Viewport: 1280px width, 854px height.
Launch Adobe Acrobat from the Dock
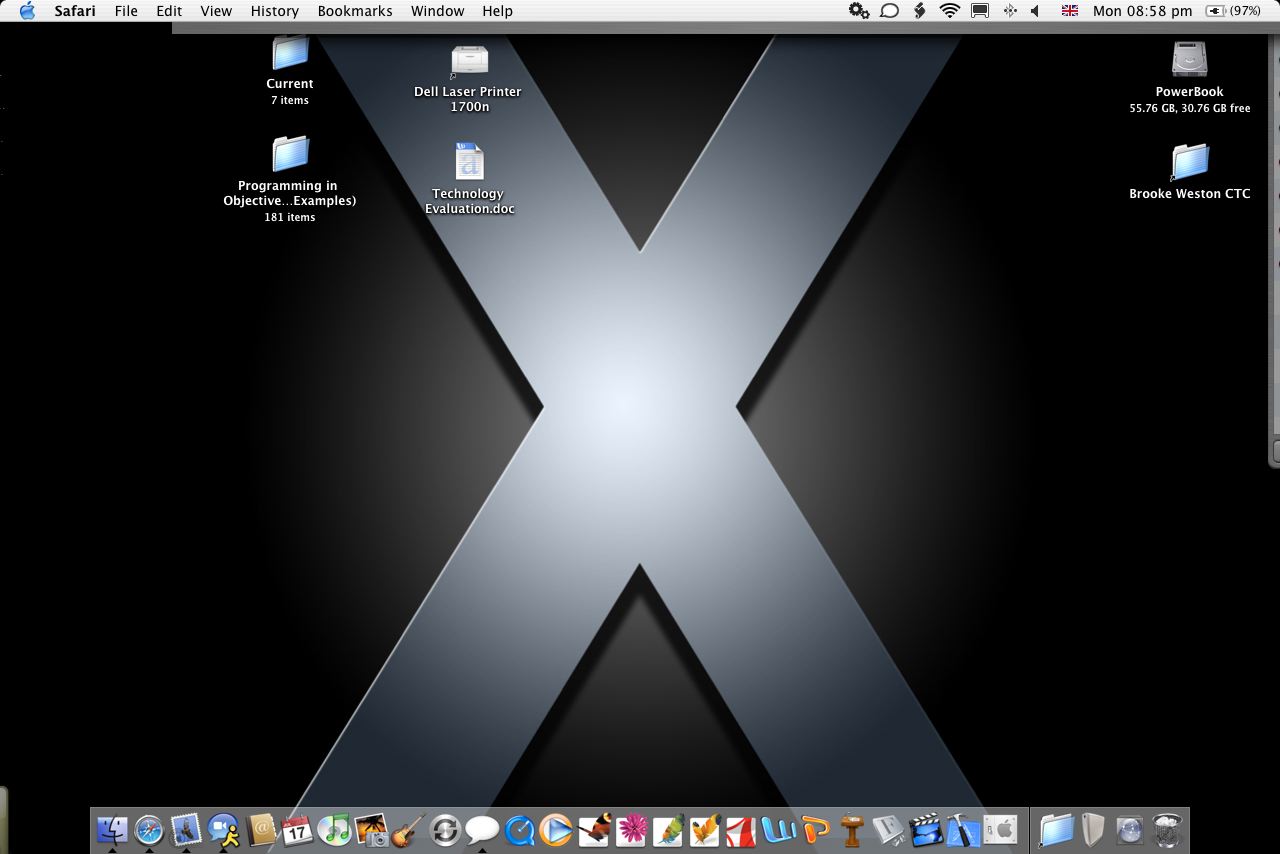(x=741, y=830)
